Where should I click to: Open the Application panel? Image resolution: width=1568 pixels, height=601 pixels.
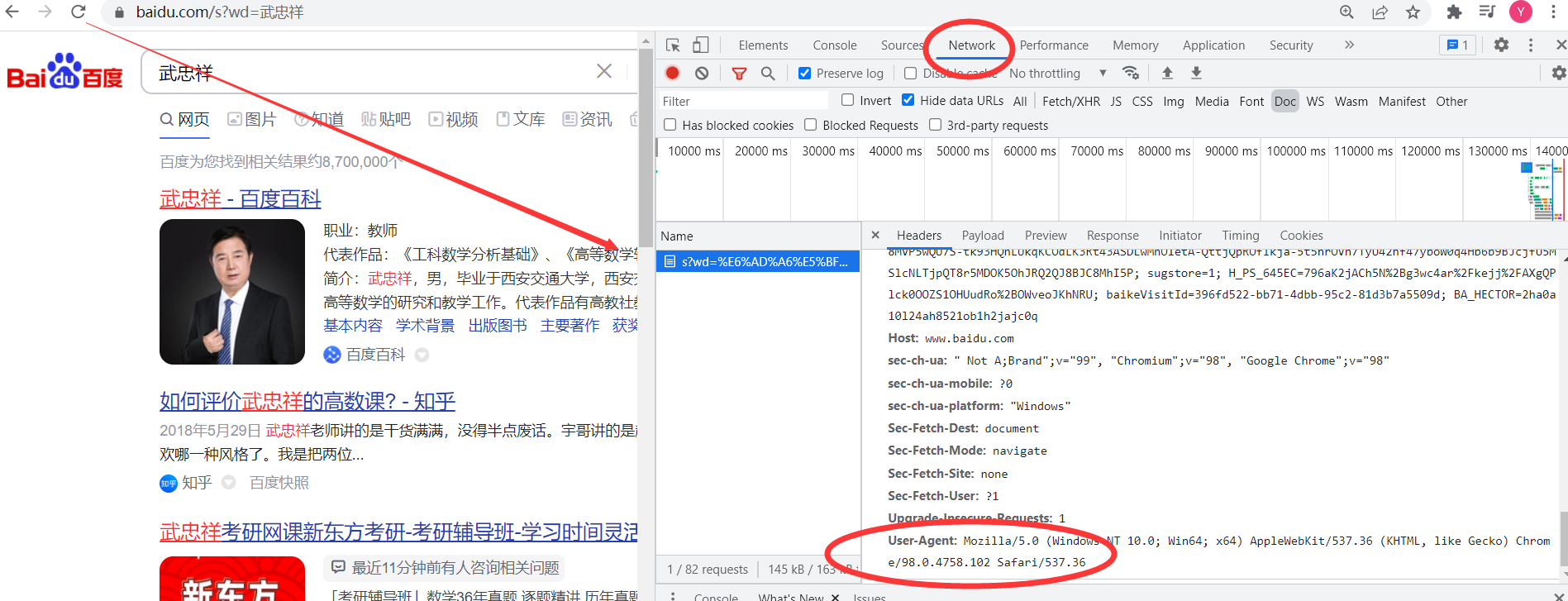click(x=1213, y=45)
